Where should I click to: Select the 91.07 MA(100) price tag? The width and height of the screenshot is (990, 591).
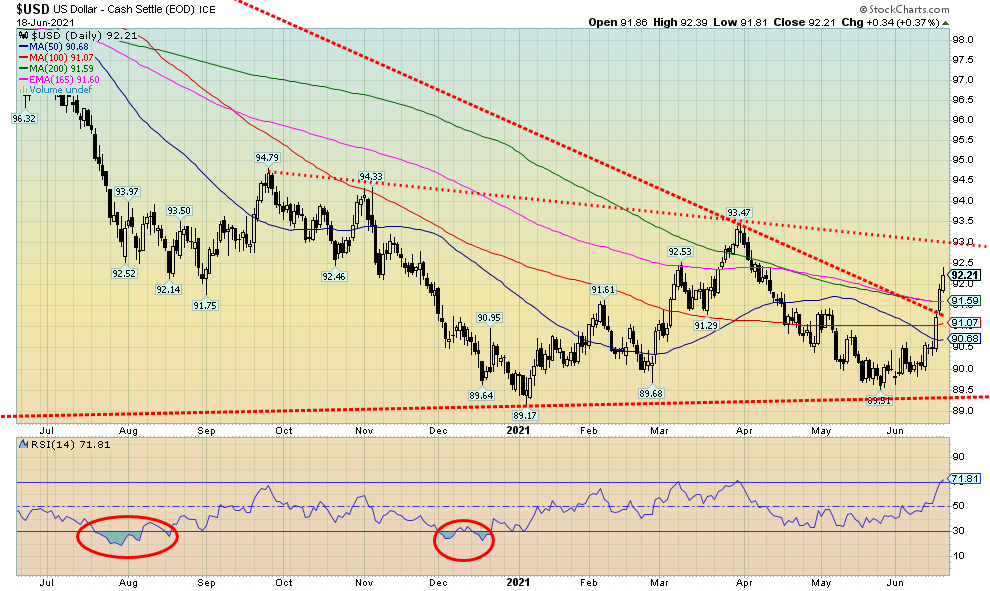(x=963, y=322)
